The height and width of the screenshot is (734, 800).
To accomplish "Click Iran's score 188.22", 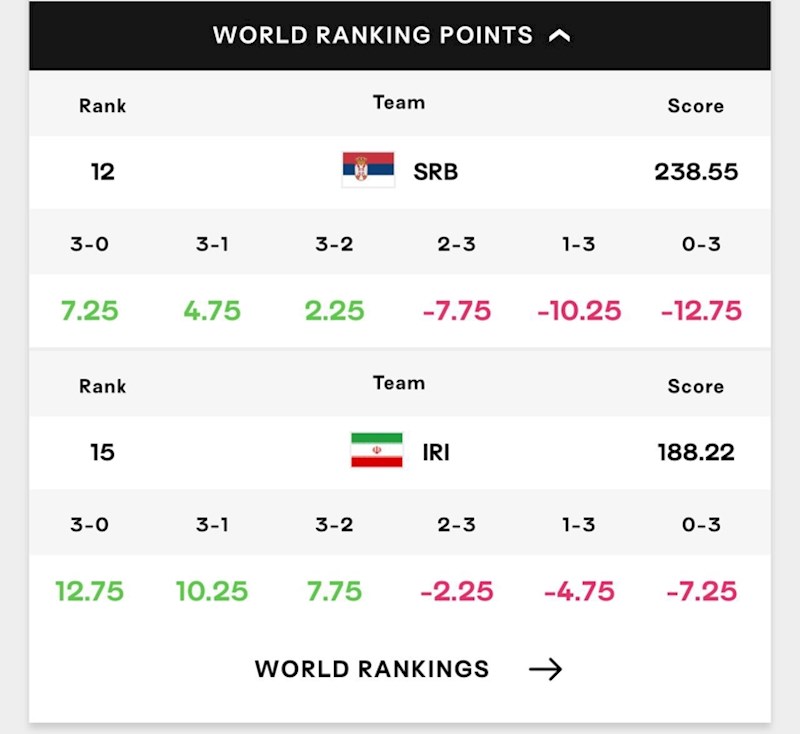I will coord(696,452).
